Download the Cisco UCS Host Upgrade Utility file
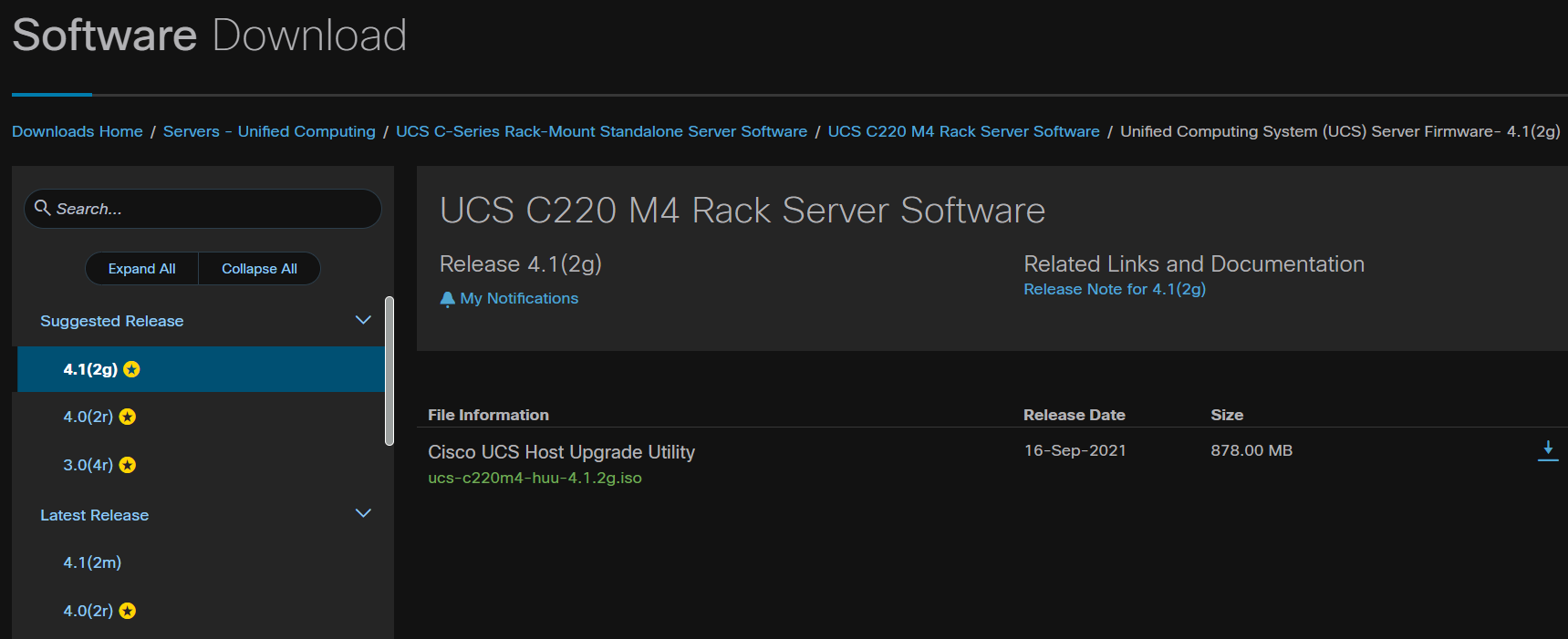Viewport: 1568px width, 639px height. (1547, 451)
